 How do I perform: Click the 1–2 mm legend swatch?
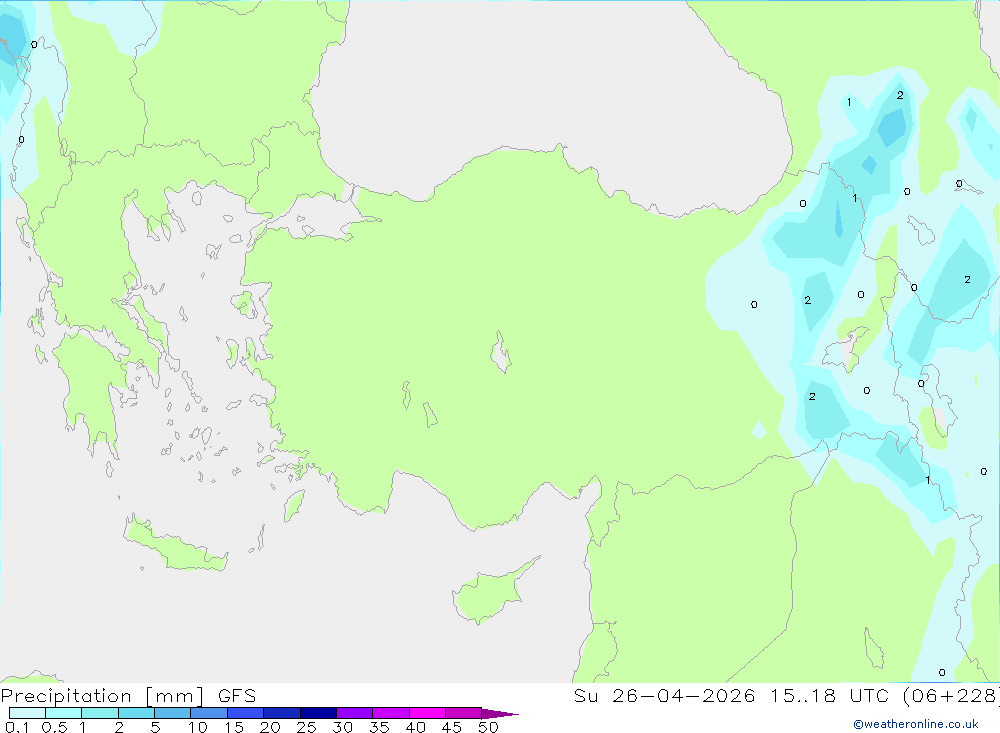(x=99, y=713)
